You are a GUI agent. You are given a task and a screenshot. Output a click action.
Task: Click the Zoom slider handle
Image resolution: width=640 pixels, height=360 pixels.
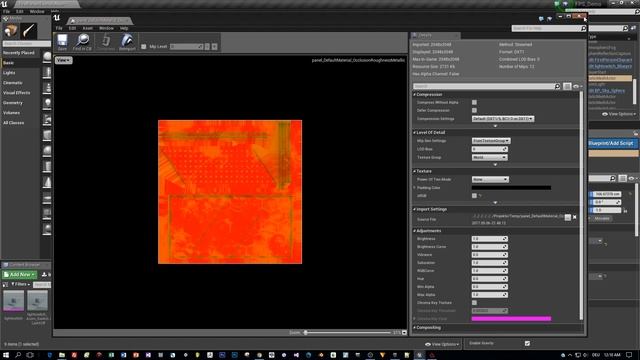tap(305, 333)
